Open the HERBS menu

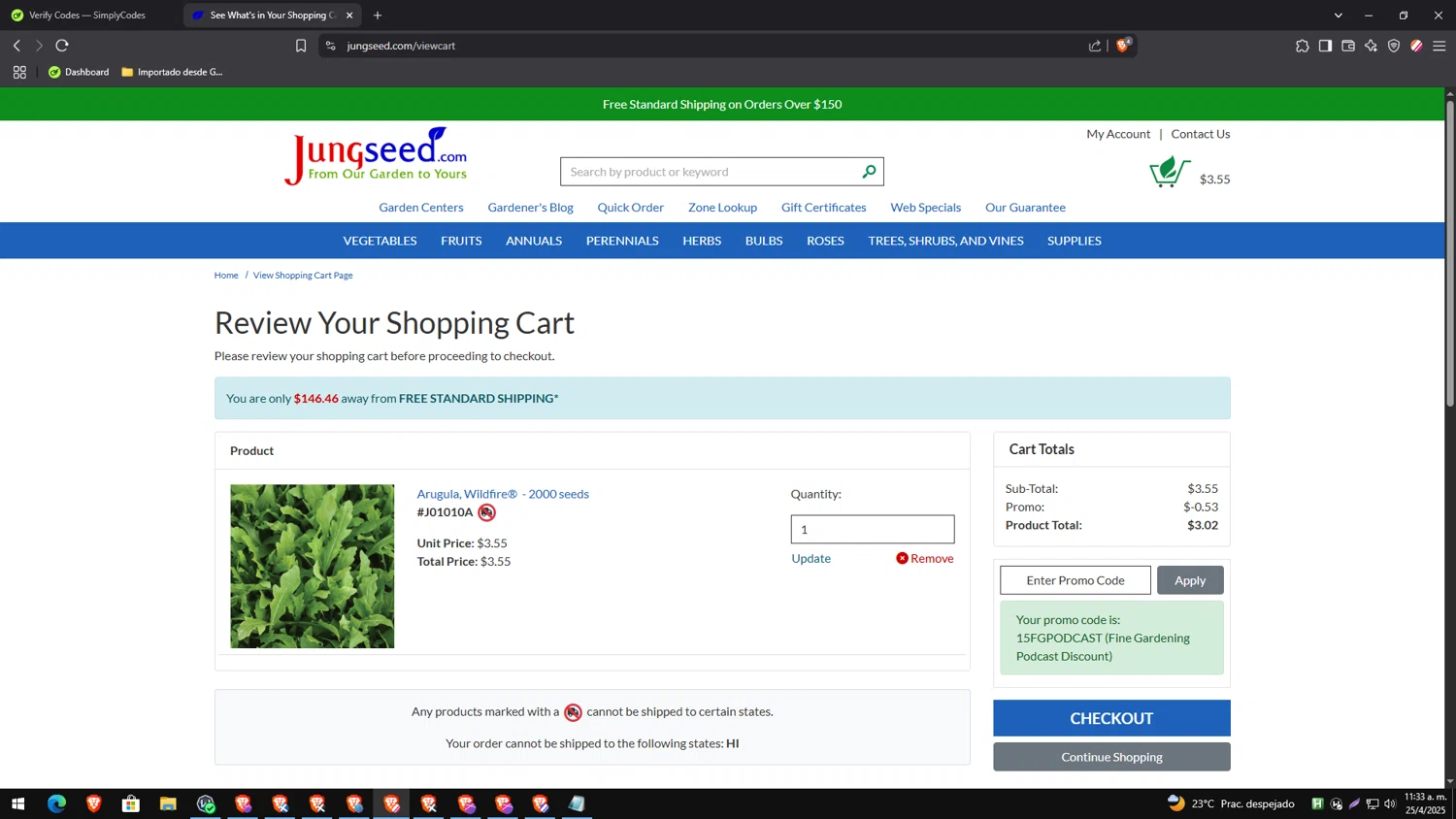pos(702,241)
